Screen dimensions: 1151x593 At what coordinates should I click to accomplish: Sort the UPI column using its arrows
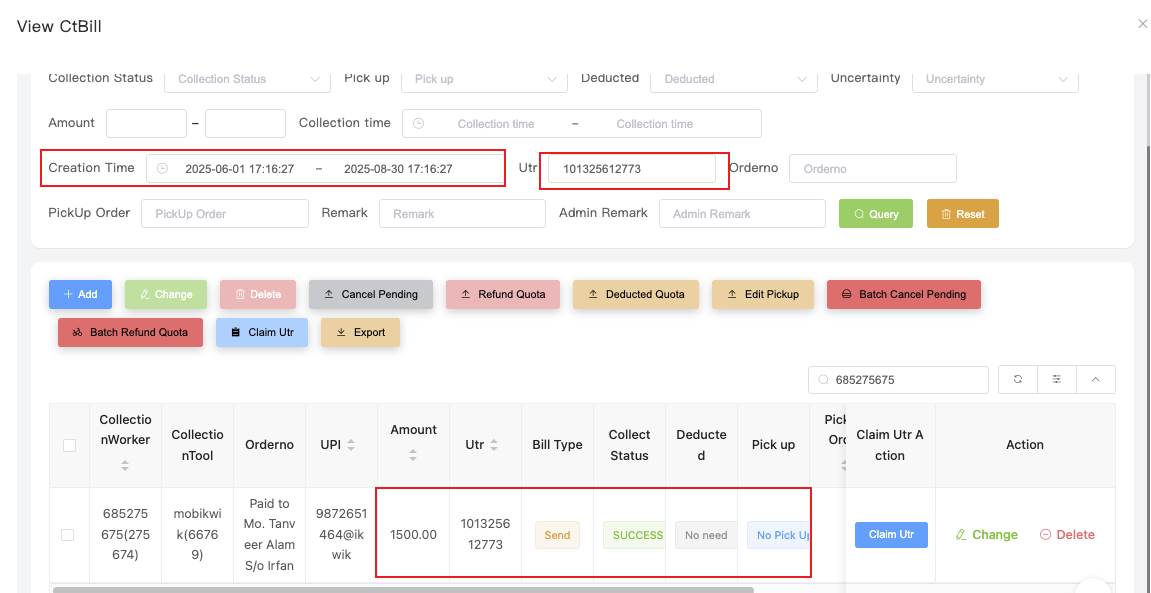point(351,445)
